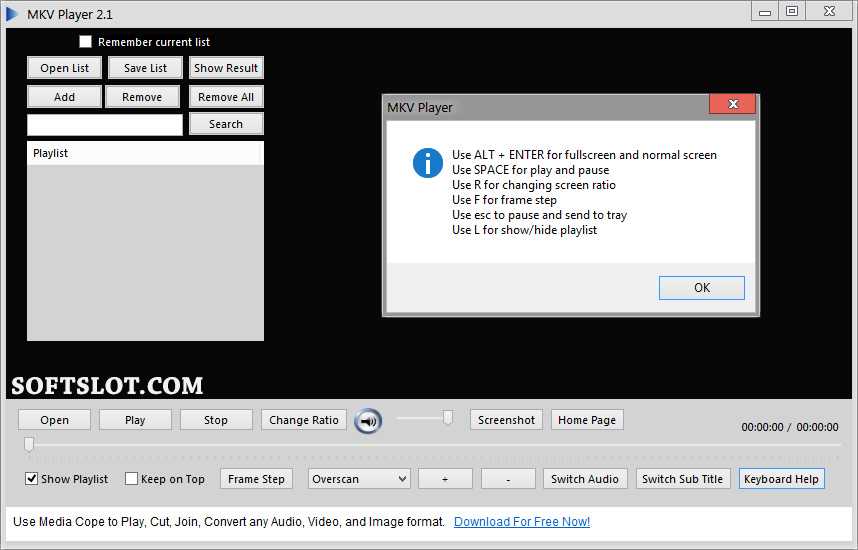This screenshot has height=550, width=858.
Task: Click the Frame Step button
Action: coord(256,479)
